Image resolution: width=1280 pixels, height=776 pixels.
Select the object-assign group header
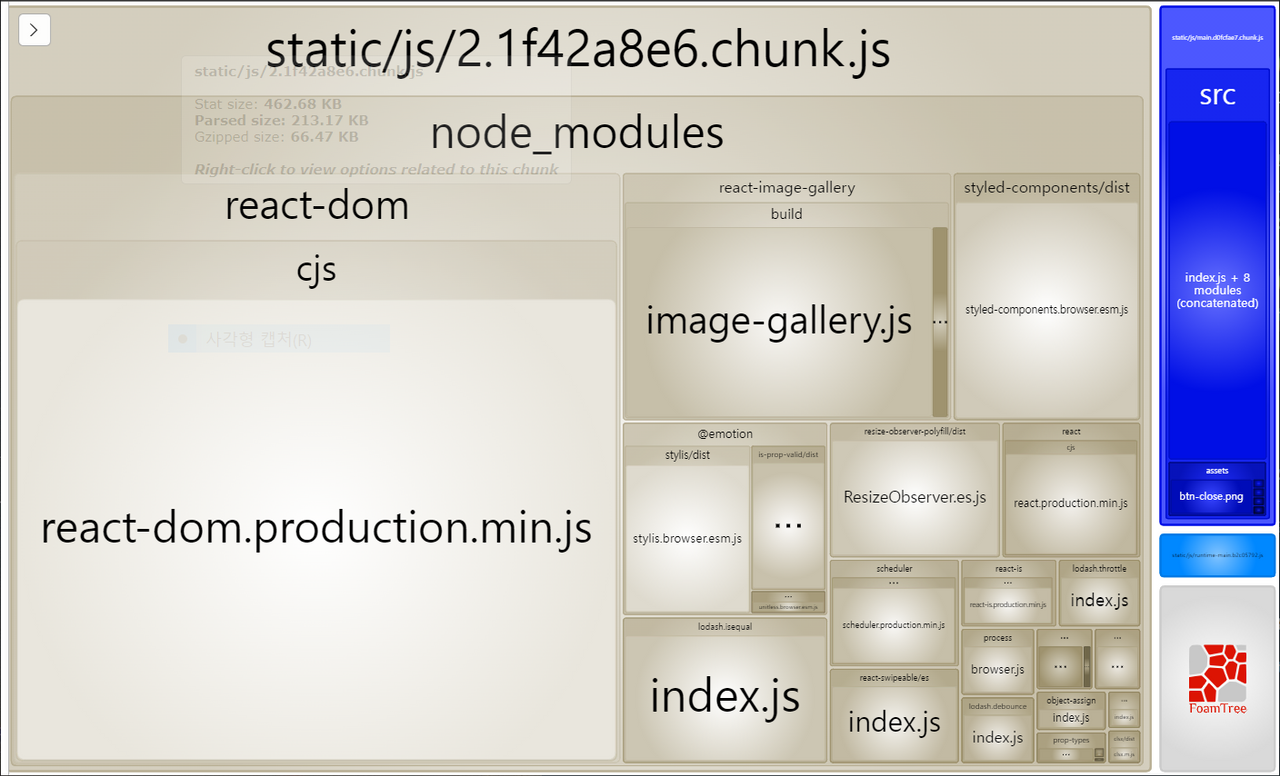[x=1070, y=700]
